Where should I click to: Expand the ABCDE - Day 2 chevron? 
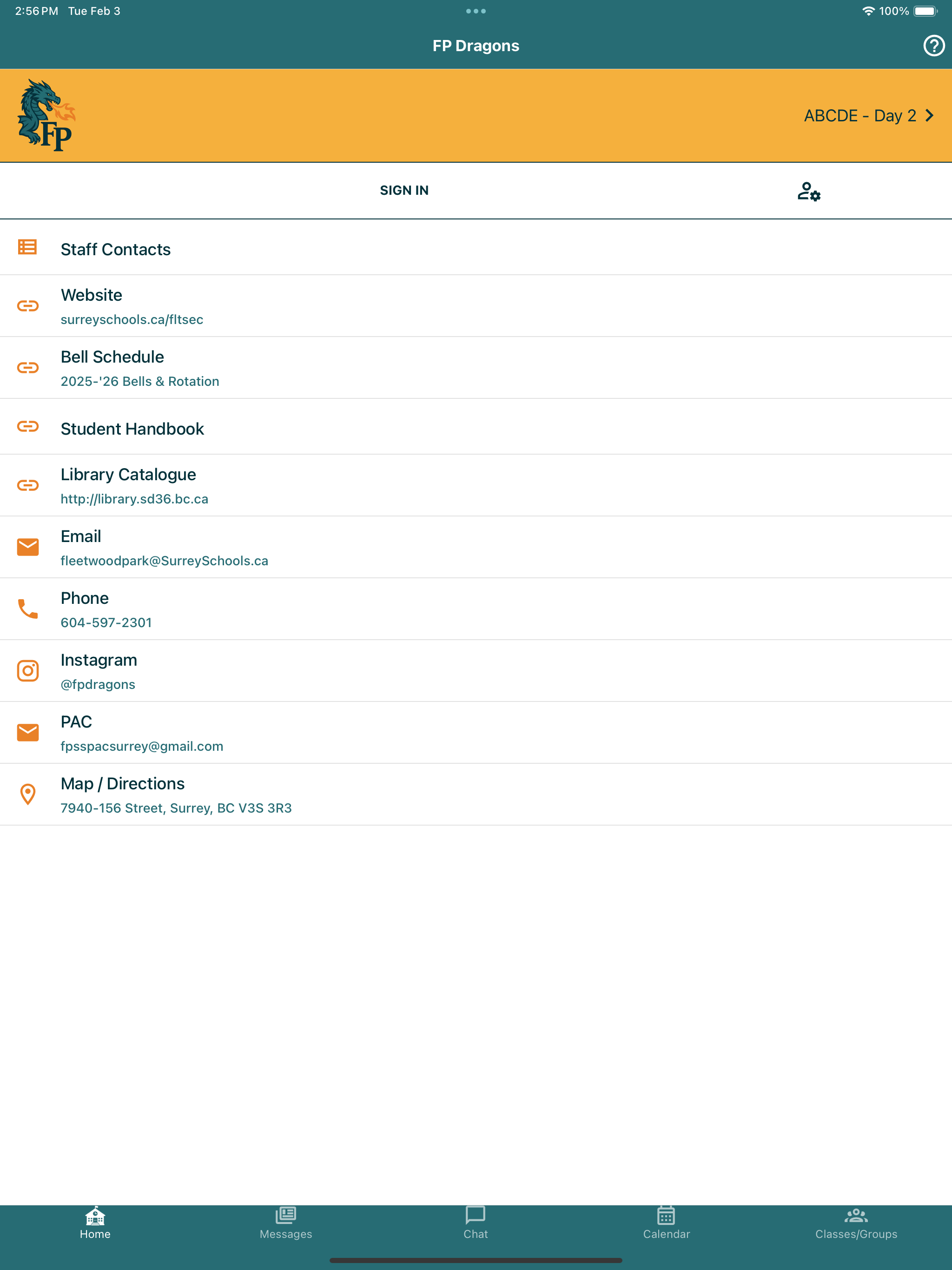929,115
